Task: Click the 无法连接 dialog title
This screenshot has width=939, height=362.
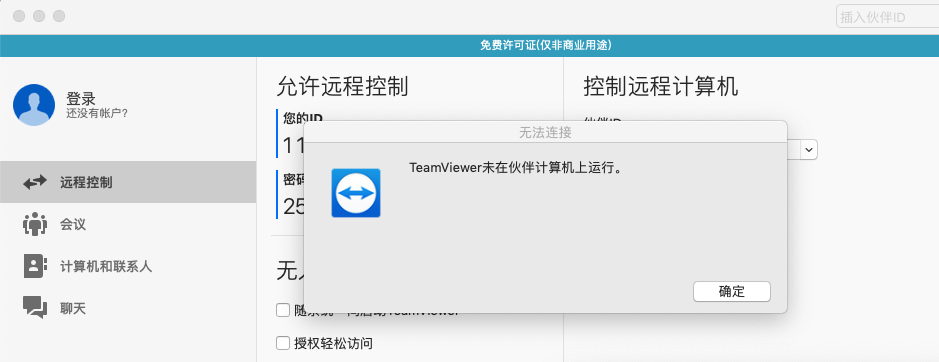Action: click(x=545, y=132)
